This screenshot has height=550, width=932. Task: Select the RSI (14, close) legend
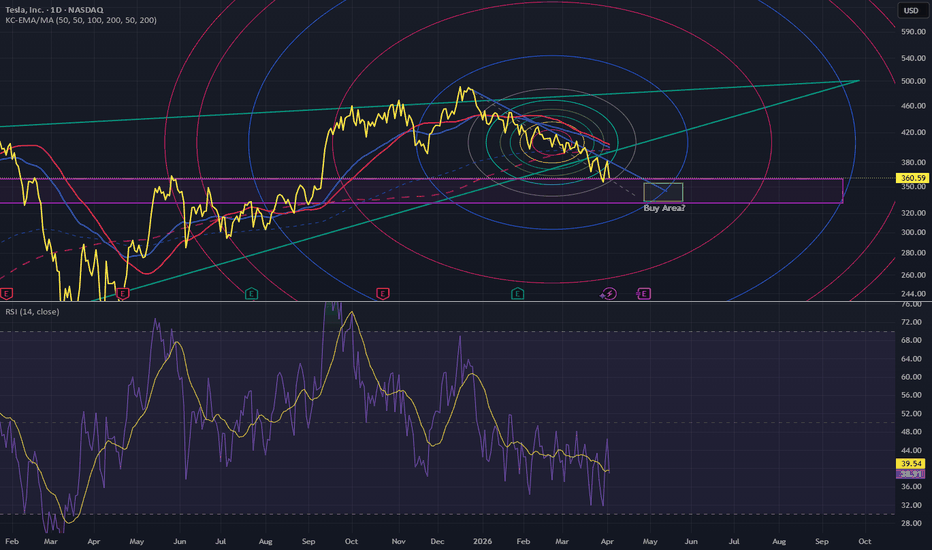pos(32,312)
